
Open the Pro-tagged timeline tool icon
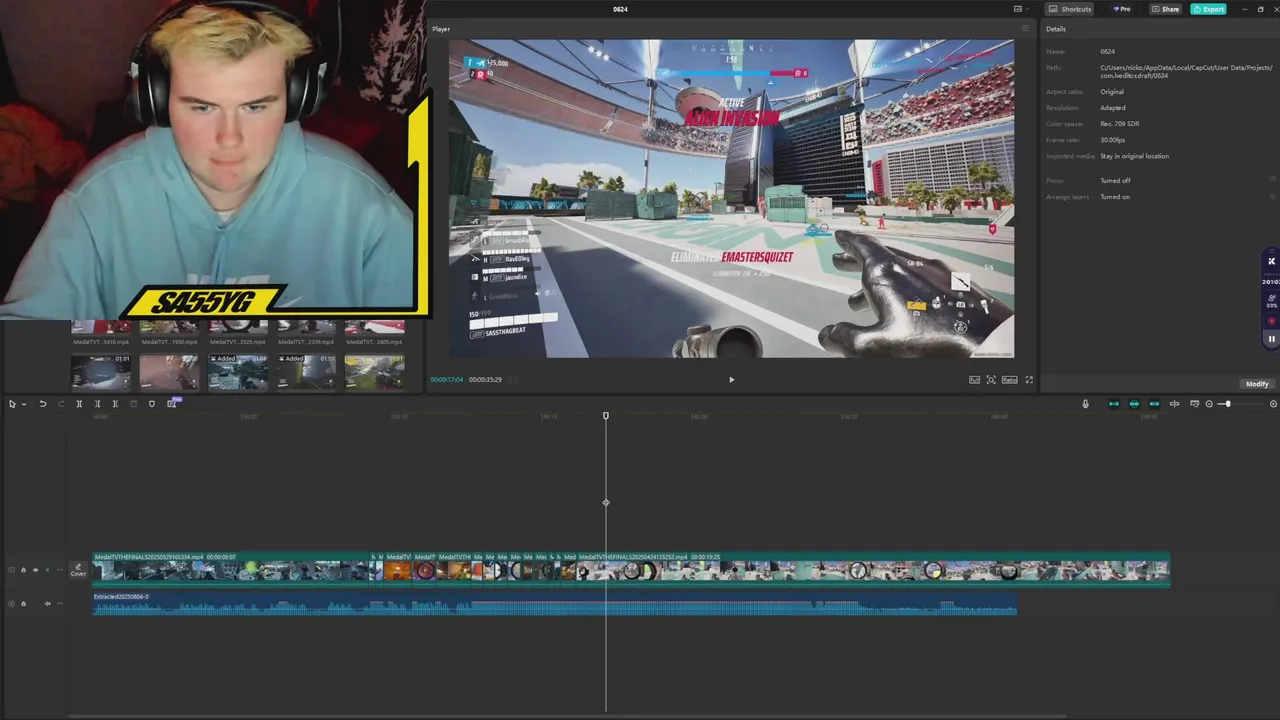point(172,403)
